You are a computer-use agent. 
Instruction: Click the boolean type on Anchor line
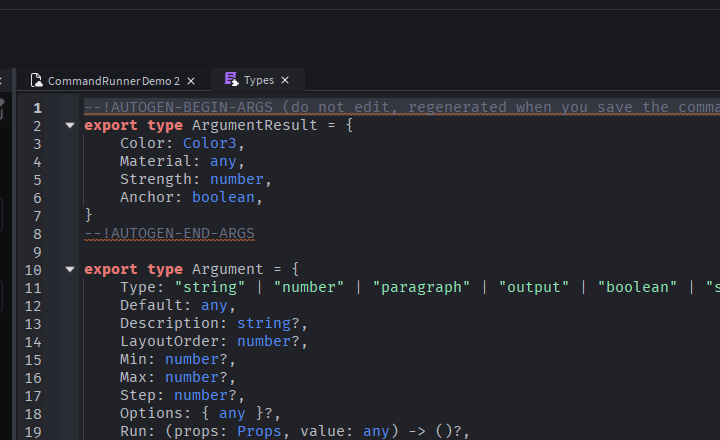(x=223, y=197)
